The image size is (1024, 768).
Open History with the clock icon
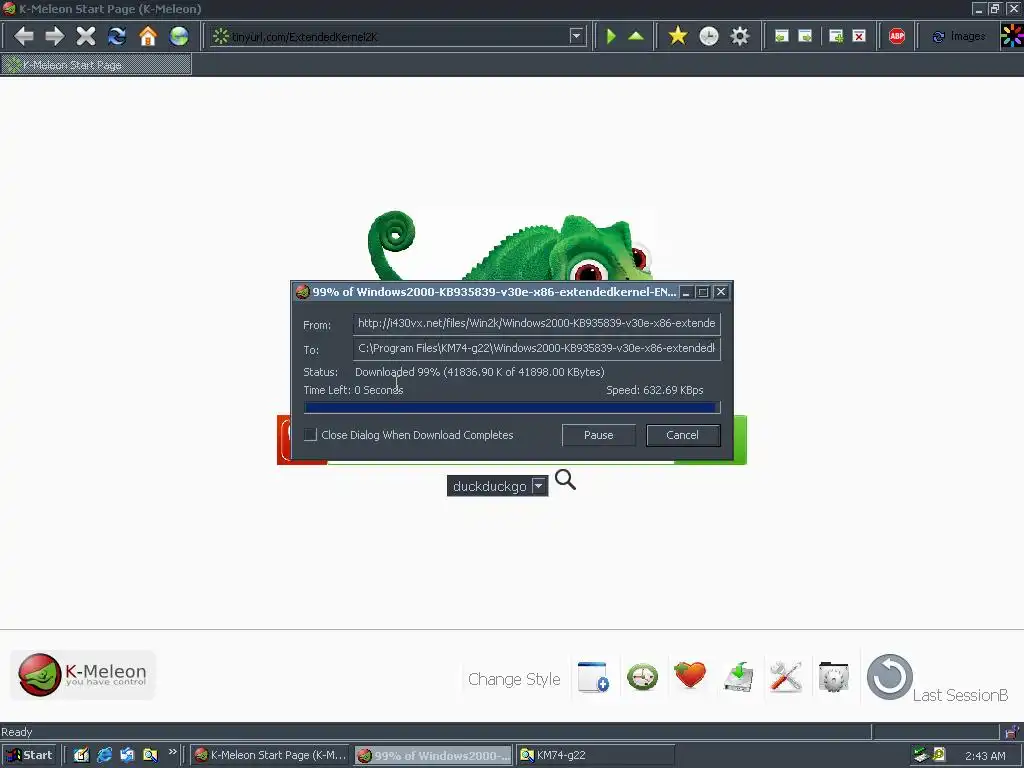point(709,36)
